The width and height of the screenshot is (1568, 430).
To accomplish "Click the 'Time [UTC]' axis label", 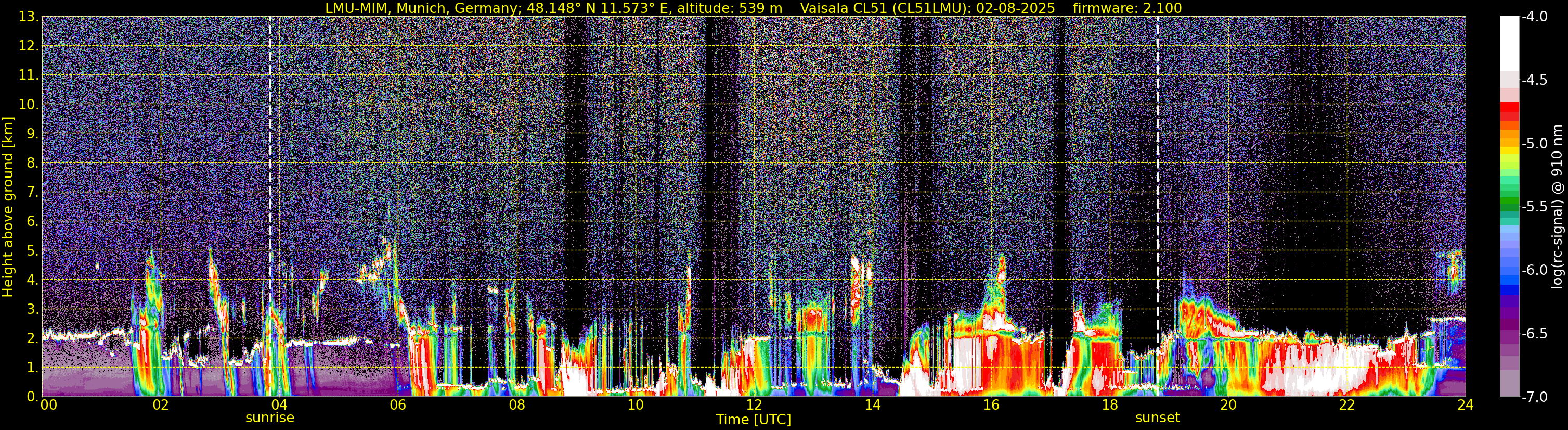I will tap(754, 420).
